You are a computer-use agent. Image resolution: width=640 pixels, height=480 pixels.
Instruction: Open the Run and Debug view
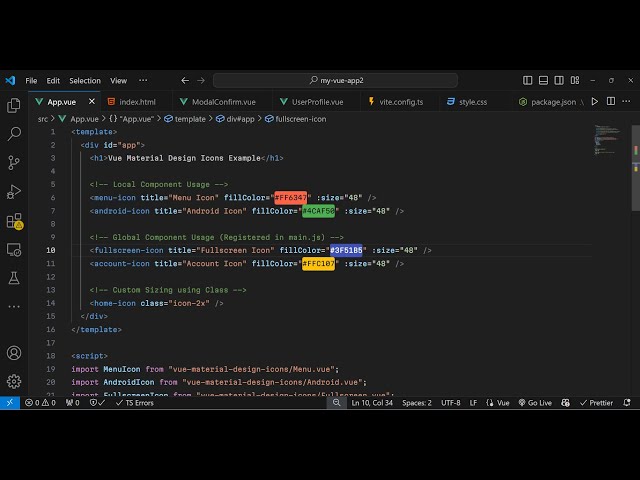point(14,191)
